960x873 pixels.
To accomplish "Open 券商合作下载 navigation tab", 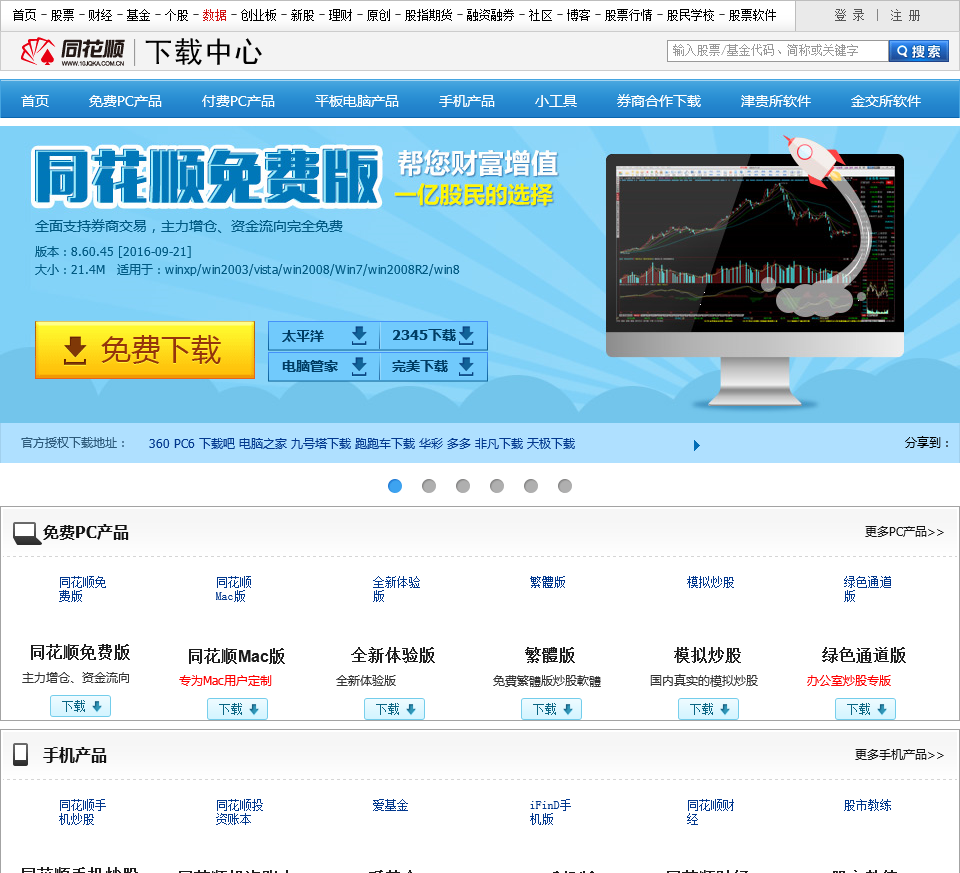I will (658, 101).
